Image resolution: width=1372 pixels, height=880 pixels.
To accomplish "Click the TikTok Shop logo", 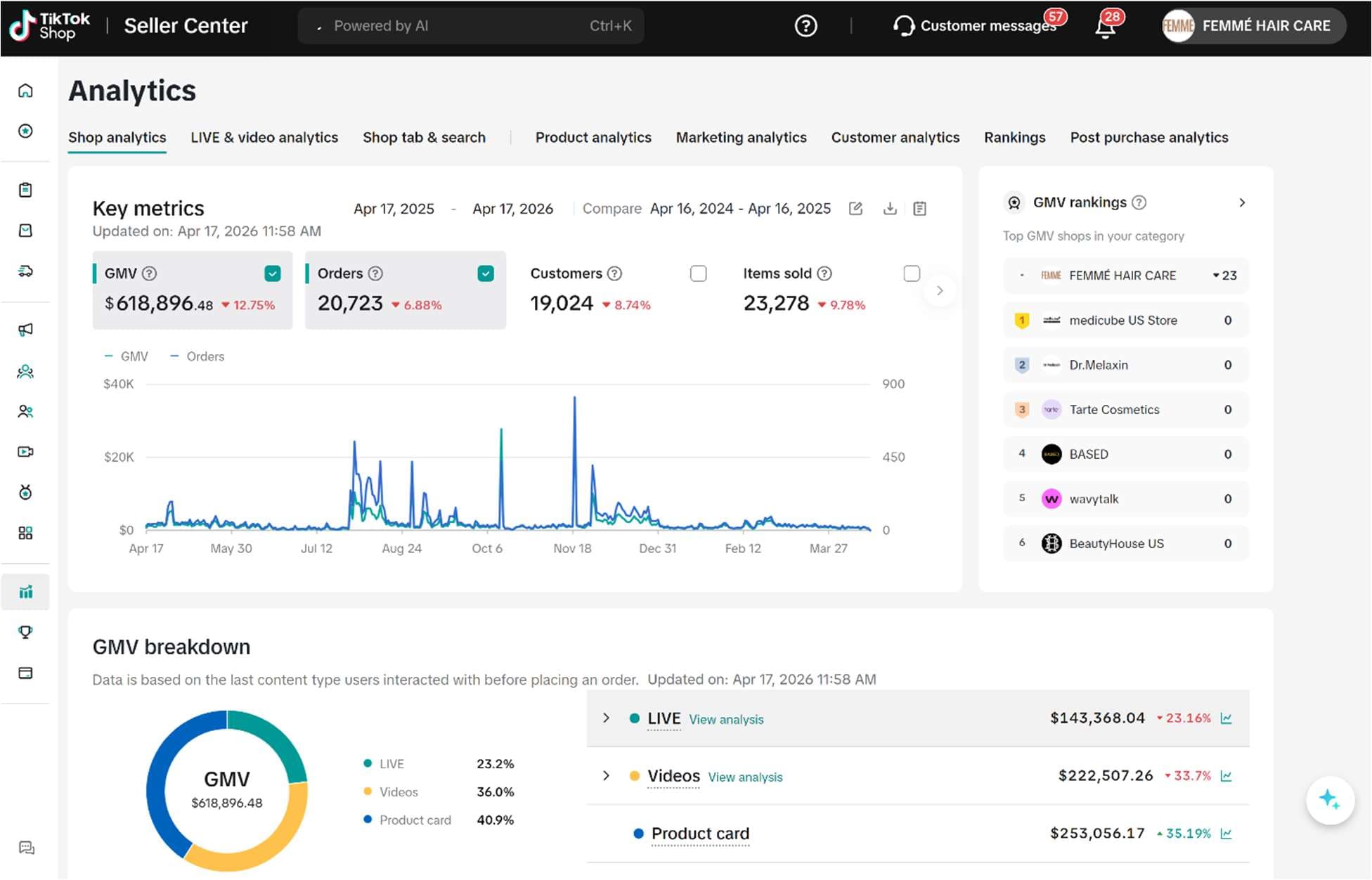I will tap(49, 26).
